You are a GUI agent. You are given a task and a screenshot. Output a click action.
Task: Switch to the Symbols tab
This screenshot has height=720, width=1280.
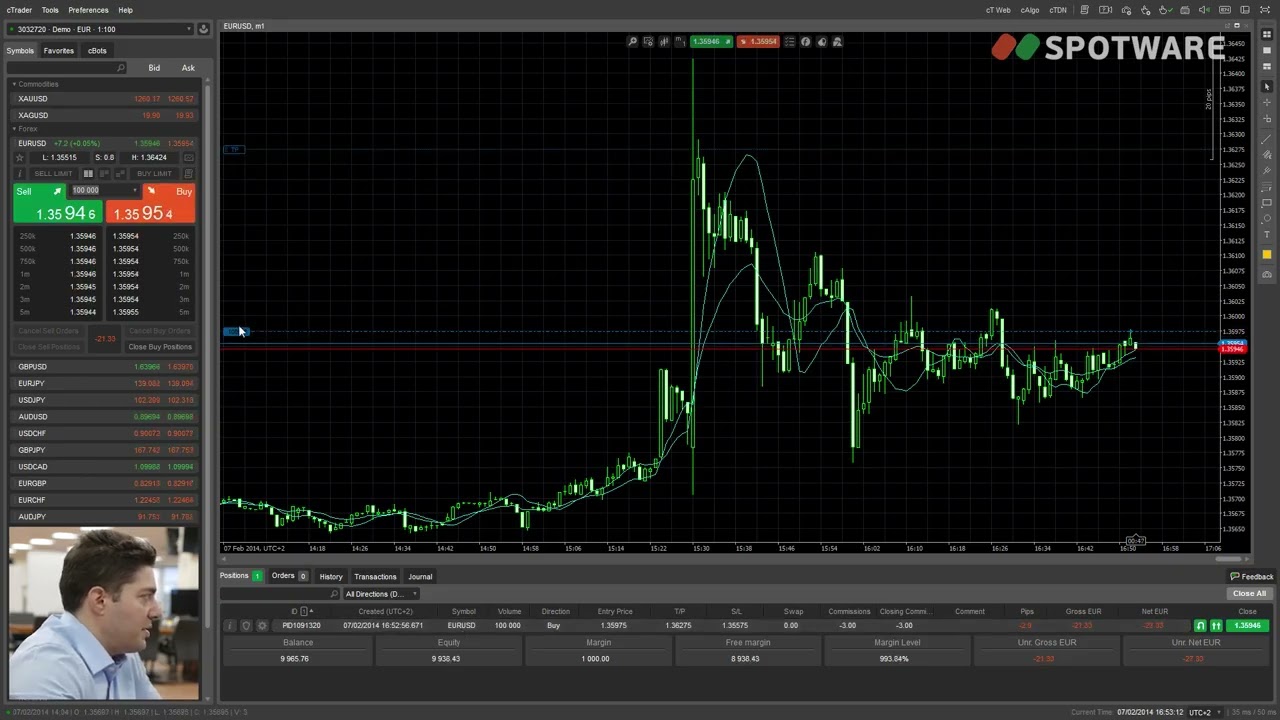coord(20,51)
